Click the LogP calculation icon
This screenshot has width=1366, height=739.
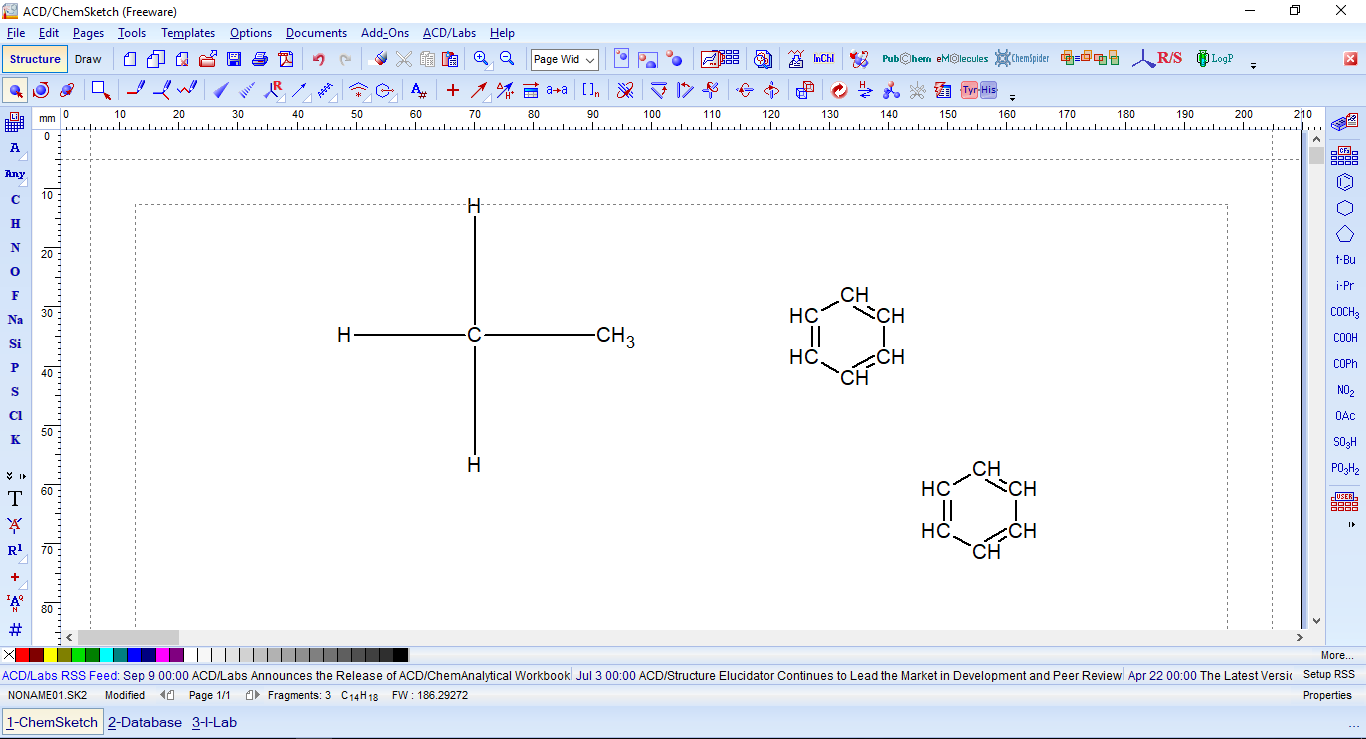(x=1214, y=59)
